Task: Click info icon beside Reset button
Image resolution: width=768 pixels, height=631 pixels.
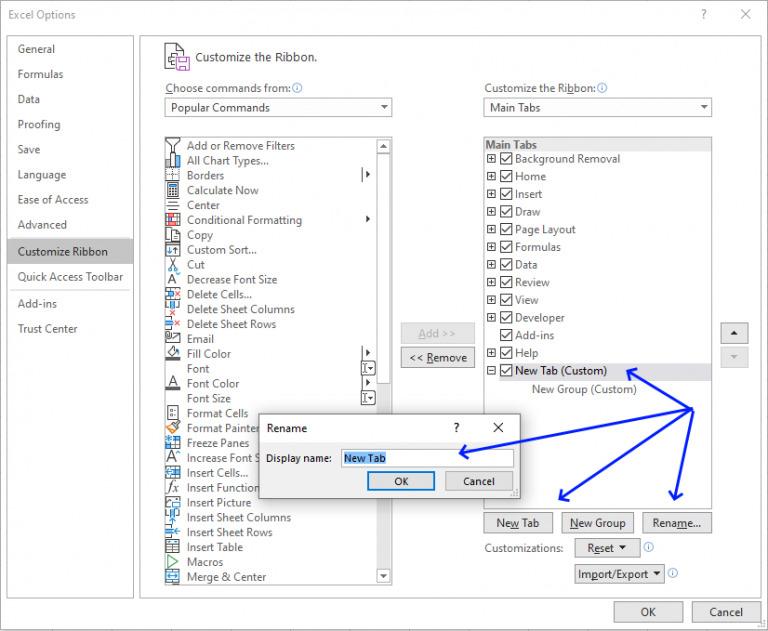Action: coord(648,547)
